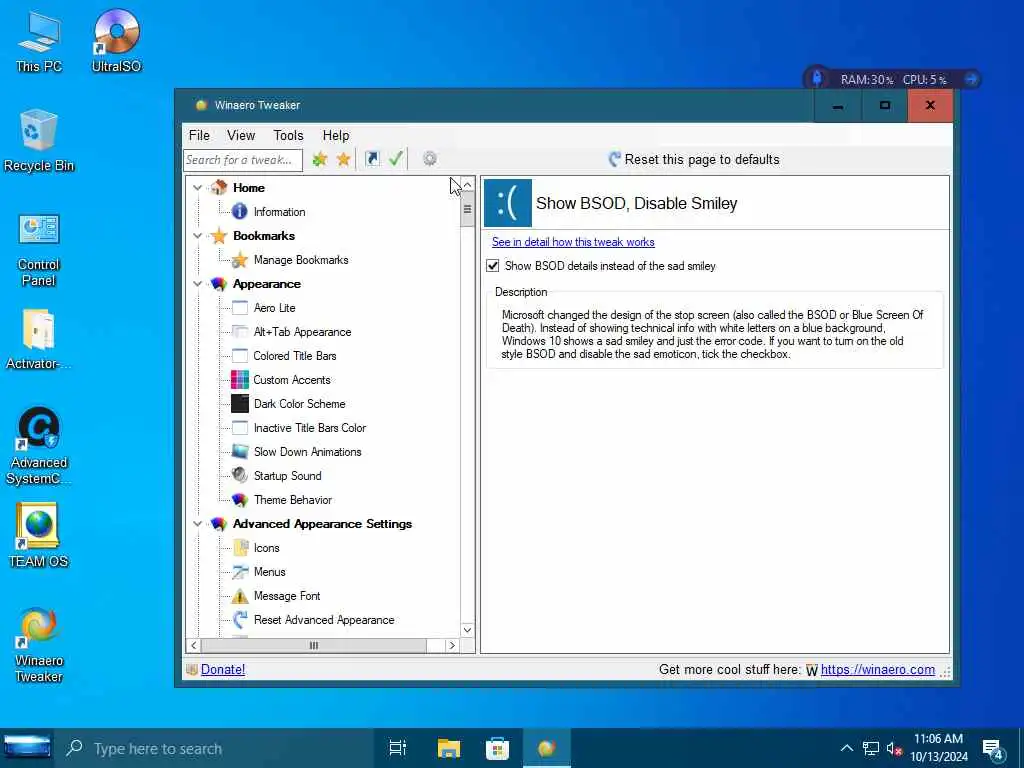Open settings via the gear toolbar icon
The height and width of the screenshot is (768, 1024).
click(429, 159)
